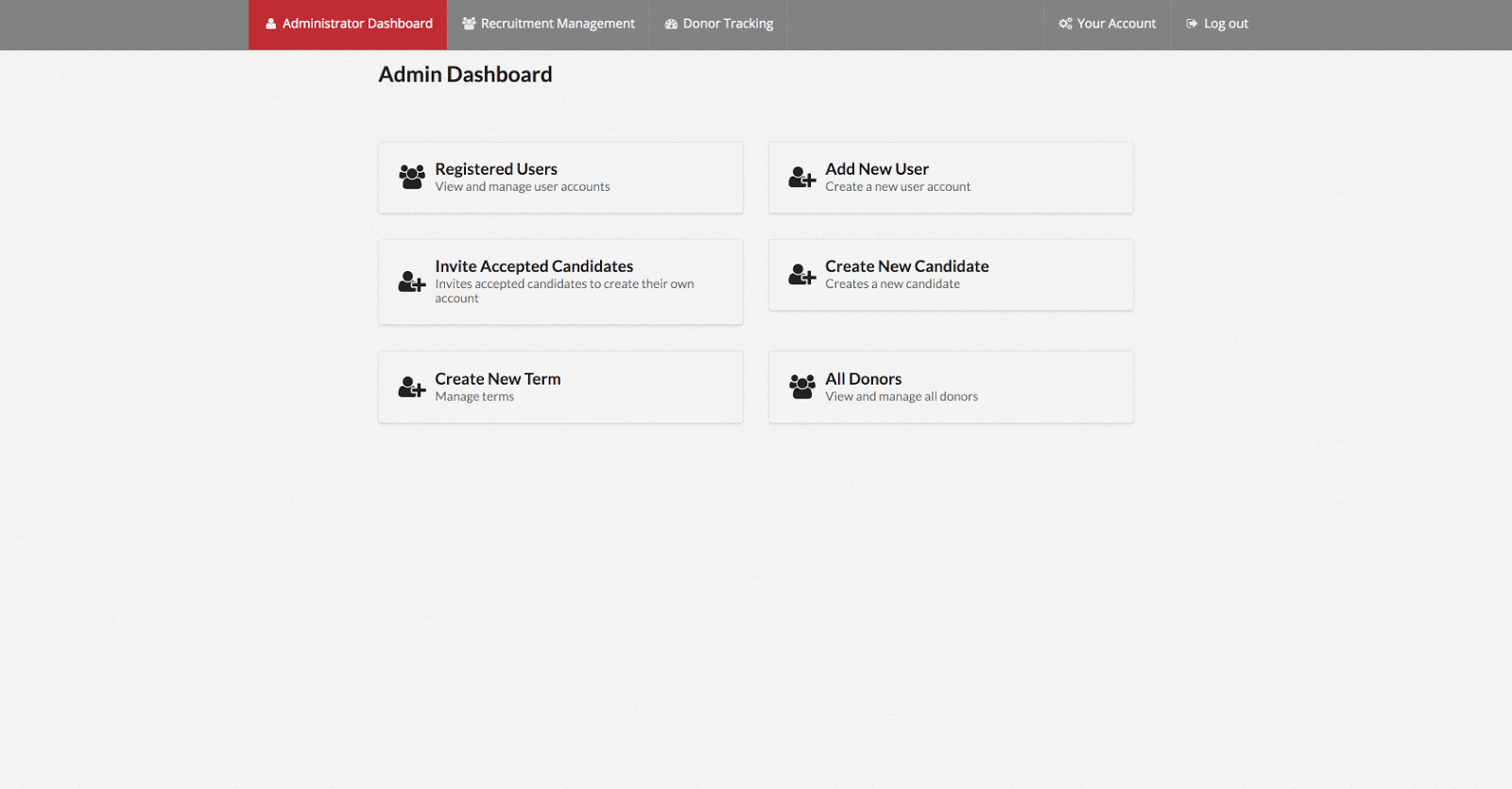Click the gauge icon beside Donor Tracking
This screenshot has height=789, width=1512.
tap(671, 24)
